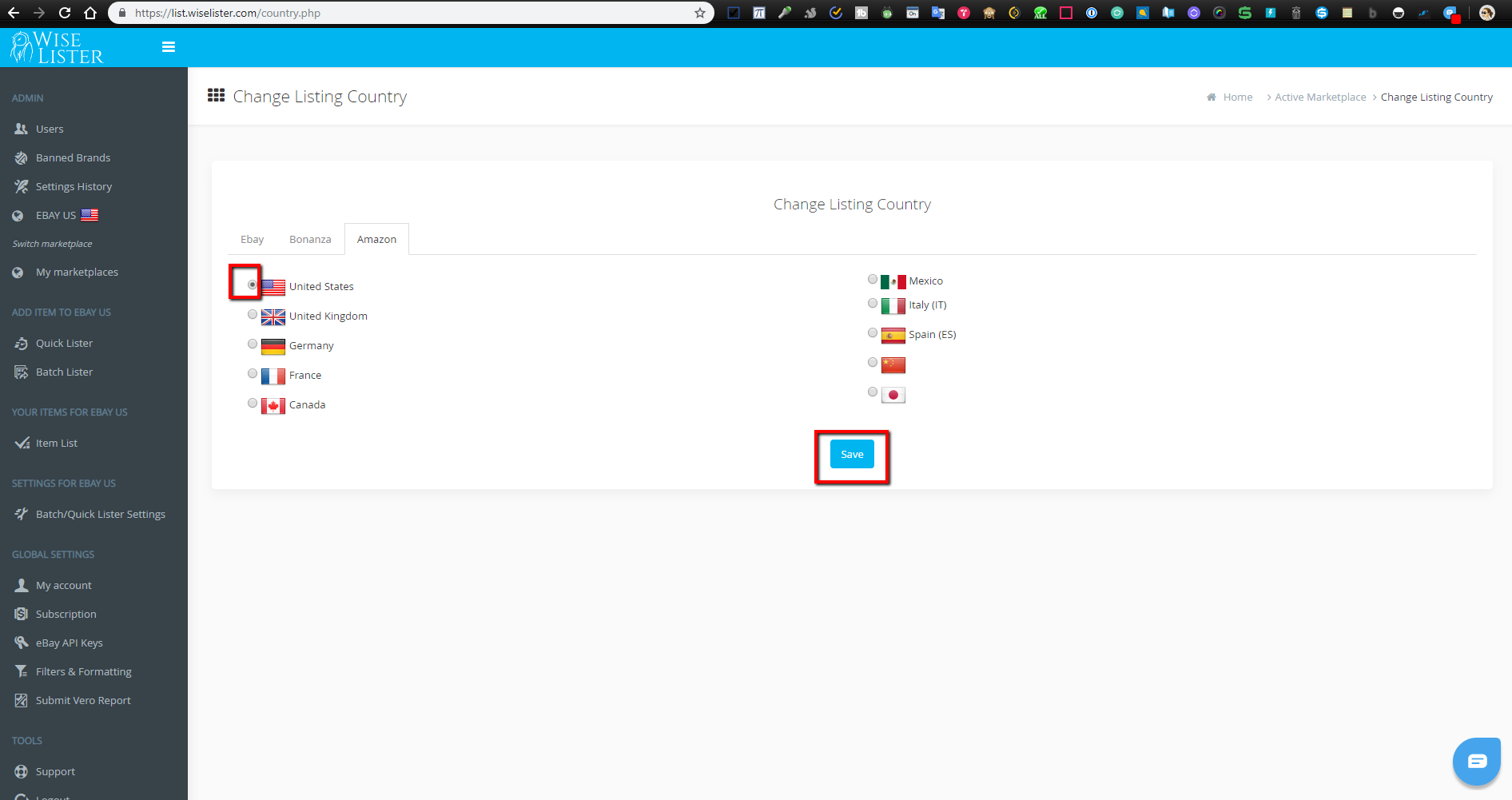Click the Banned Brands sidebar icon
This screenshot has width=1512, height=800.
21,157
